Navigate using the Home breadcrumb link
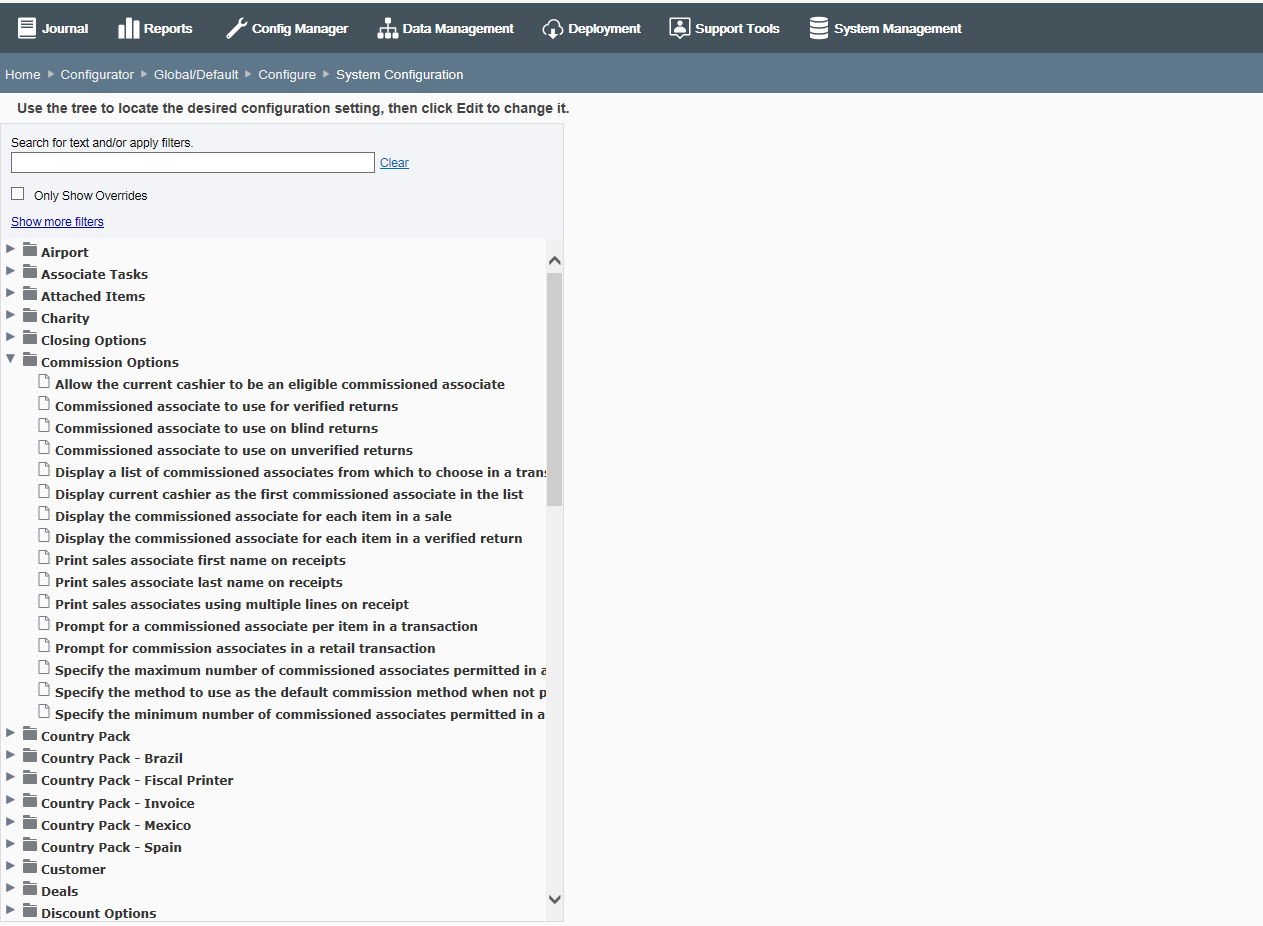The height and width of the screenshot is (926, 1263). coord(22,73)
